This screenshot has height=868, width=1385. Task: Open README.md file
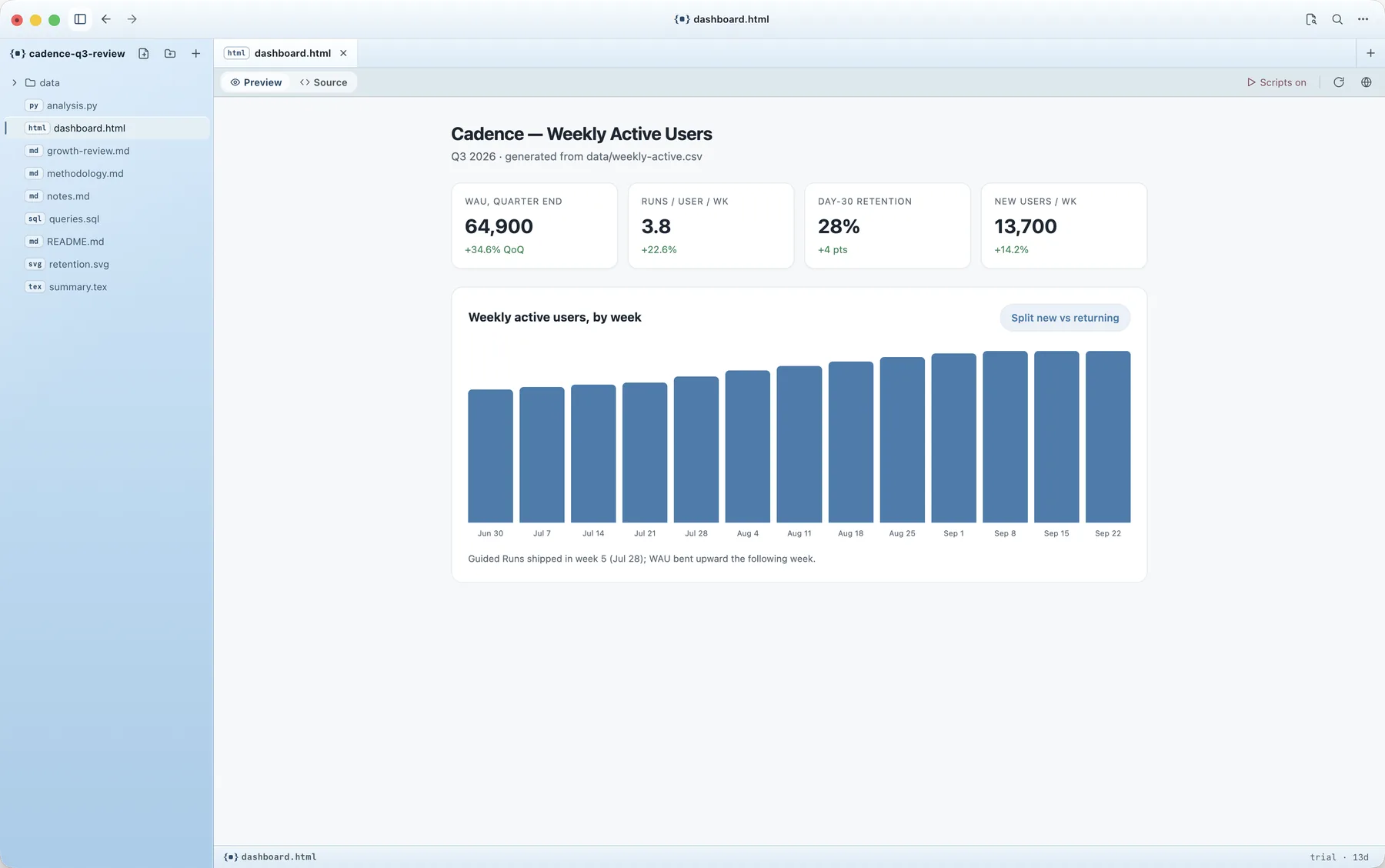pyautogui.click(x=108, y=242)
